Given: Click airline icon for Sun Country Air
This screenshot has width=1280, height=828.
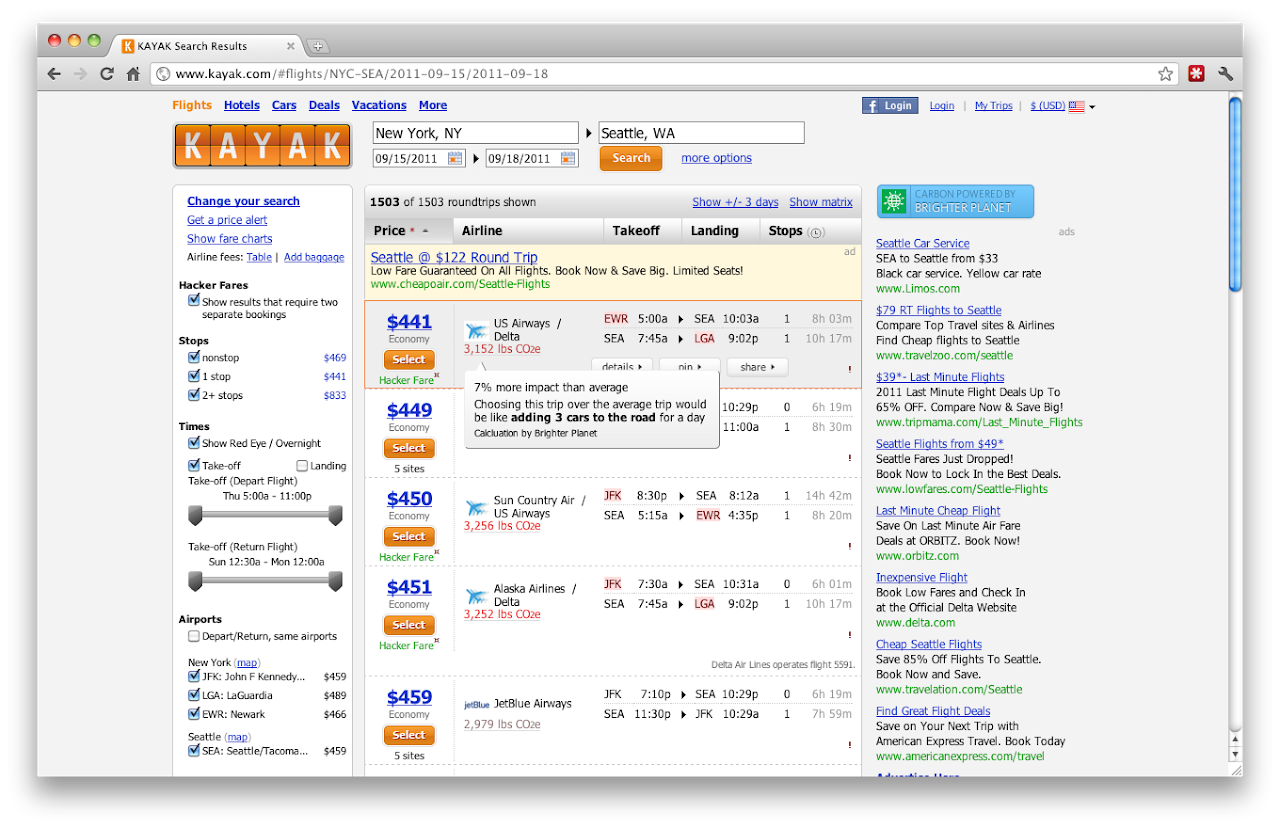Looking at the screenshot, I should point(476,508).
